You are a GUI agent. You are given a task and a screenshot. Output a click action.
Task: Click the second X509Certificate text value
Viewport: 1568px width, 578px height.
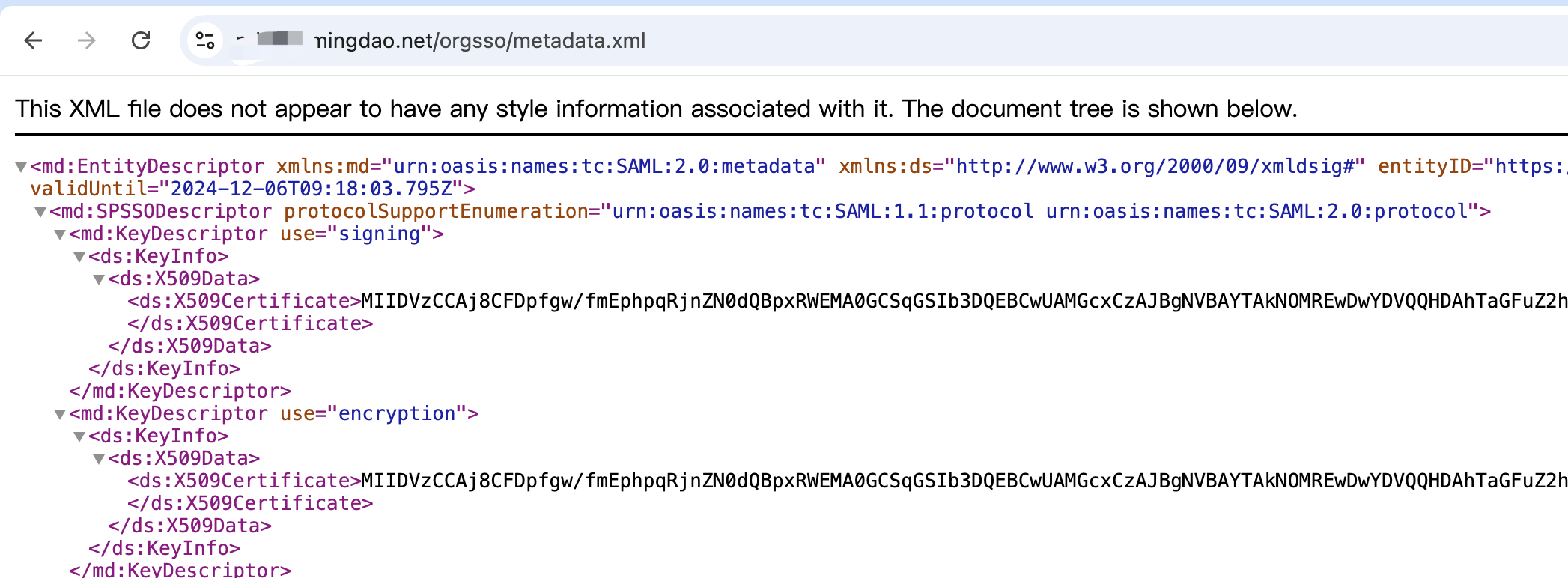tap(964, 481)
